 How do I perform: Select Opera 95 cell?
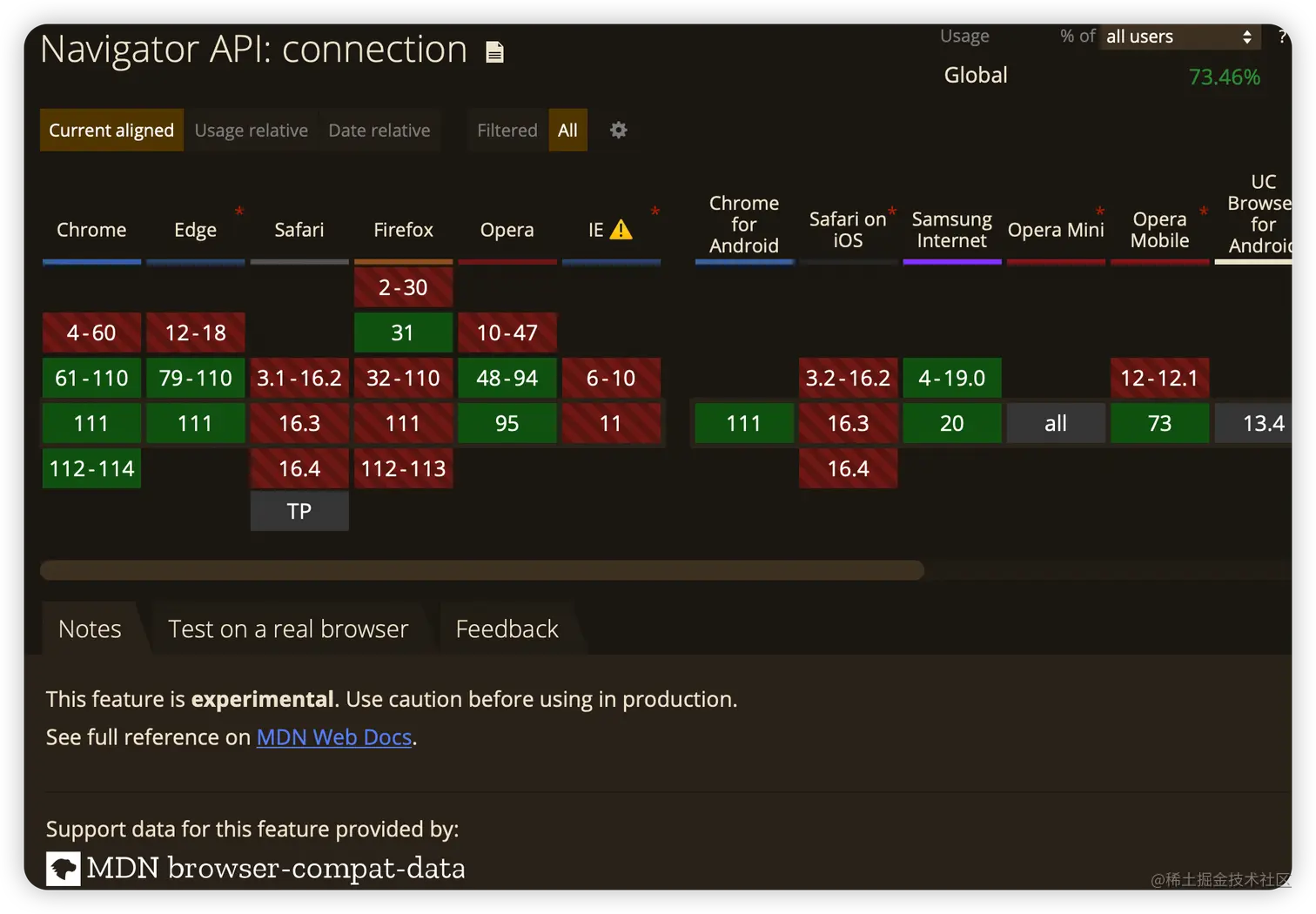[507, 423]
